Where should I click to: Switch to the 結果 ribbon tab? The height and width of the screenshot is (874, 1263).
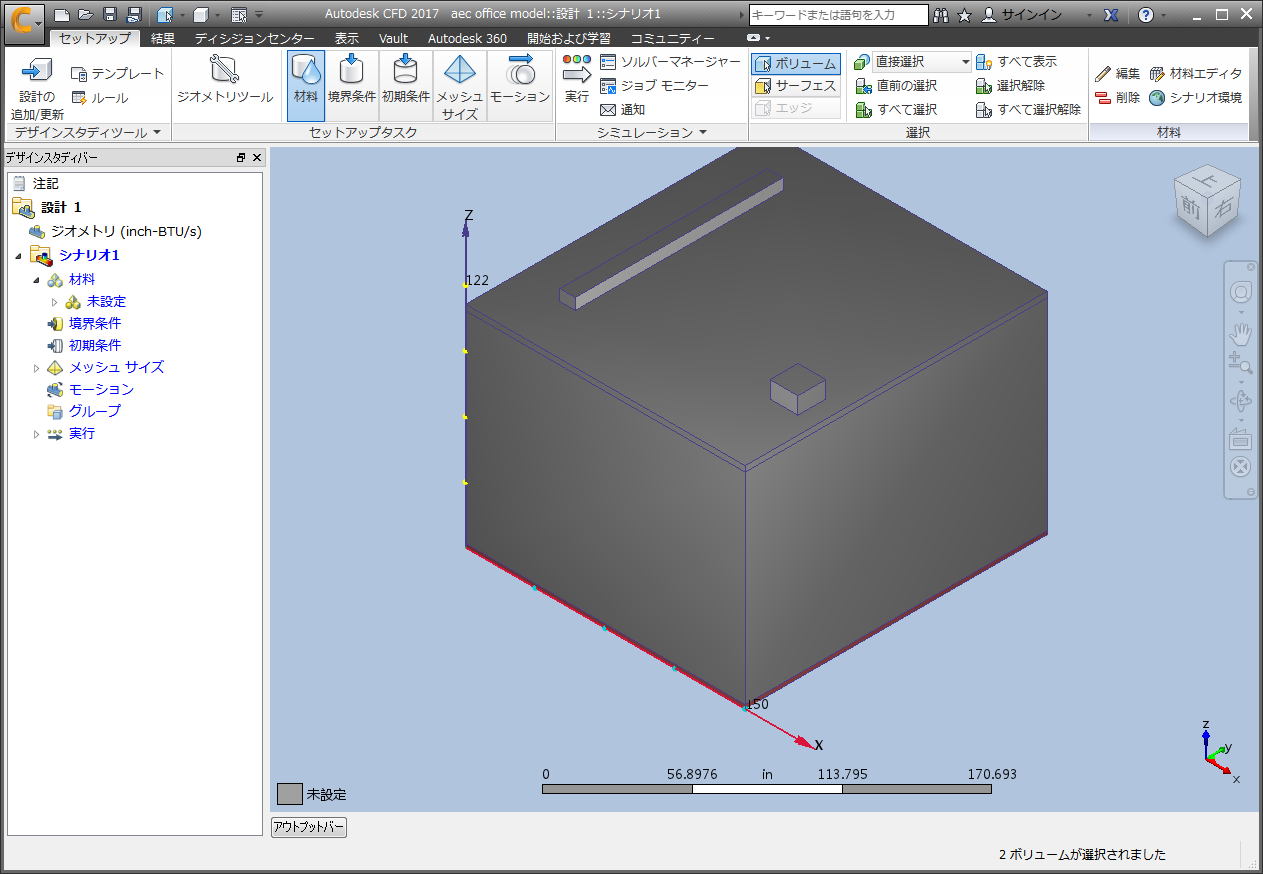[x=163, y=38]
